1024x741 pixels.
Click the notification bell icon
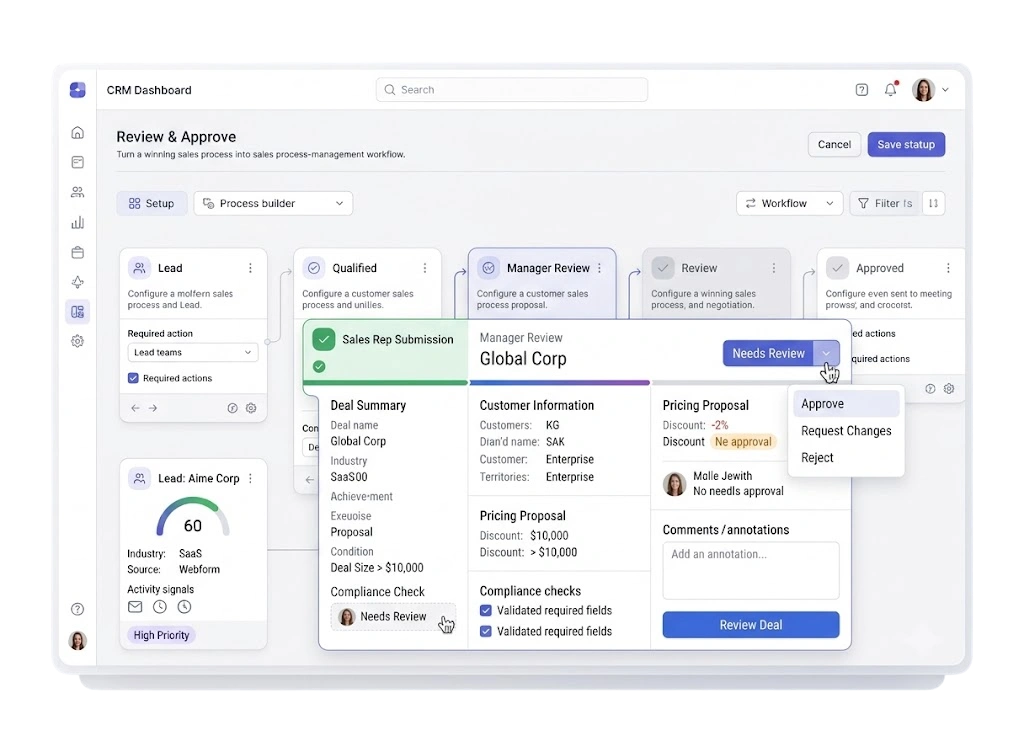(891, 89)
